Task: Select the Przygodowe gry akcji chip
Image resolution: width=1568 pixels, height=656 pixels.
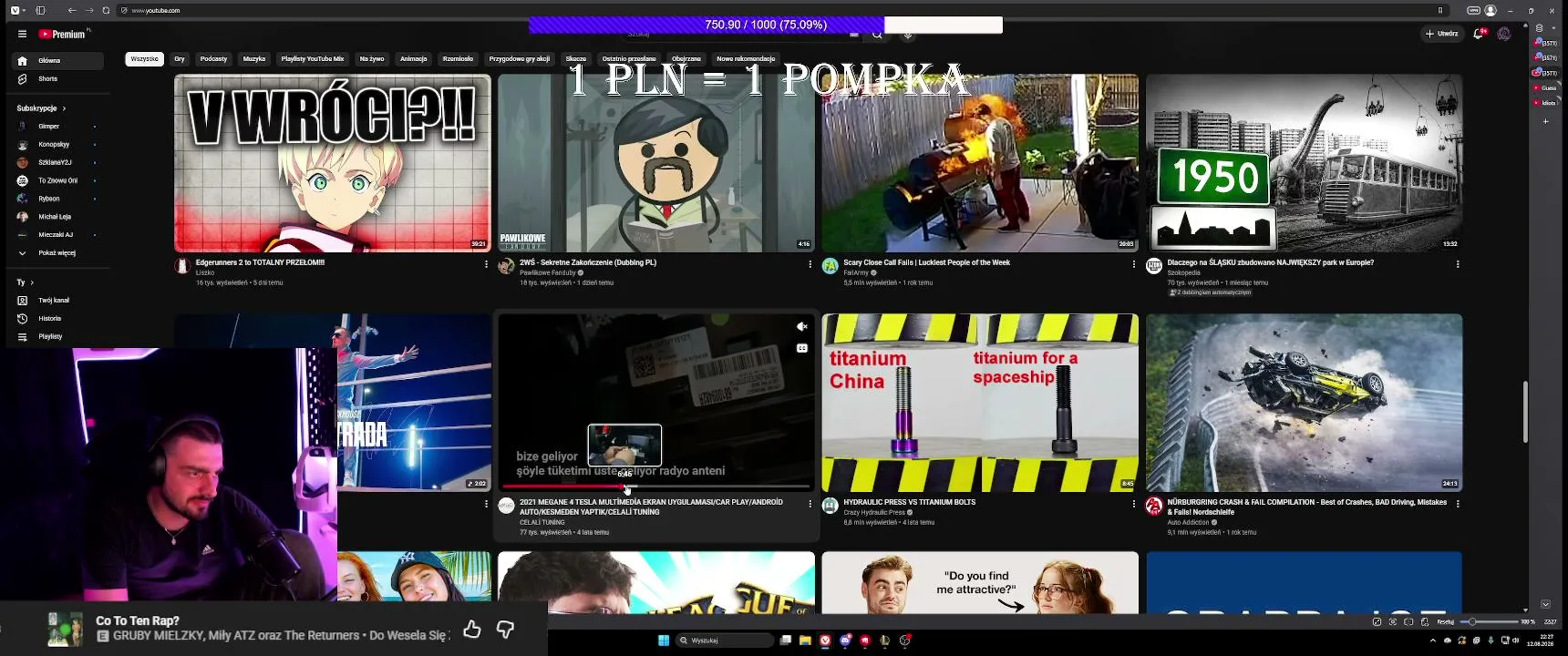Action: (520, 58)
